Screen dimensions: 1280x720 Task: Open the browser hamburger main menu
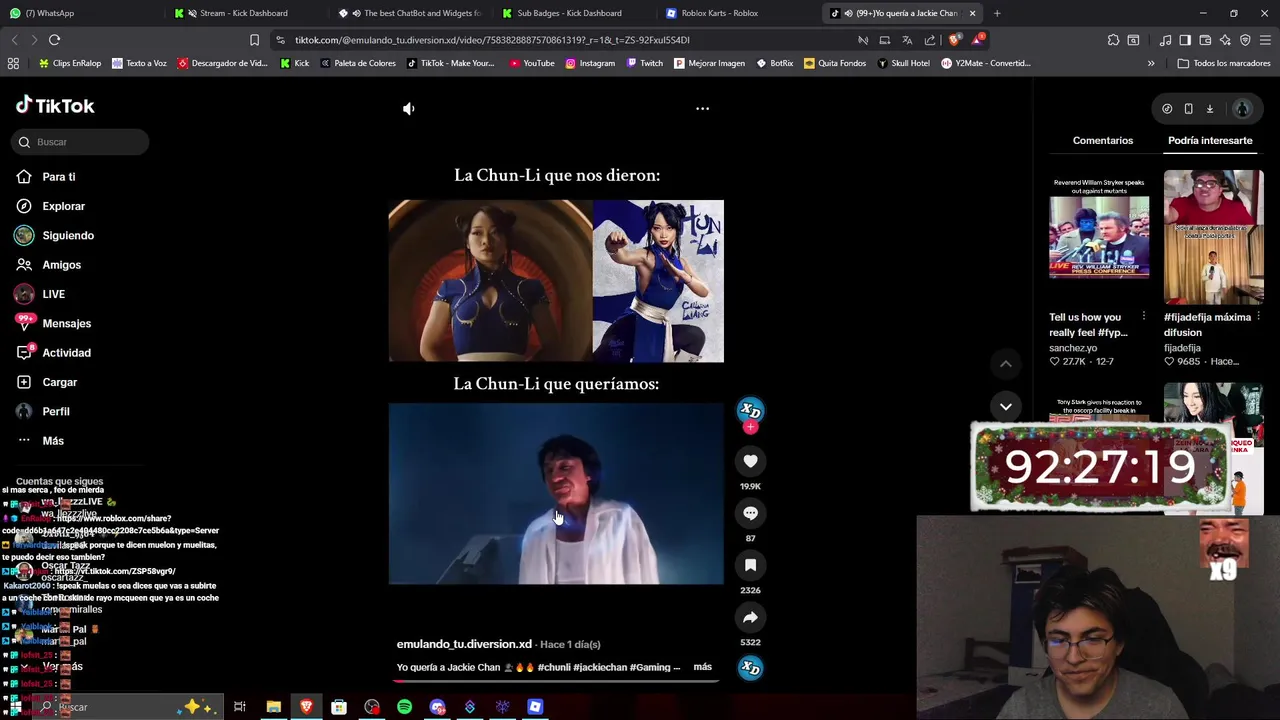(1265, 40)
